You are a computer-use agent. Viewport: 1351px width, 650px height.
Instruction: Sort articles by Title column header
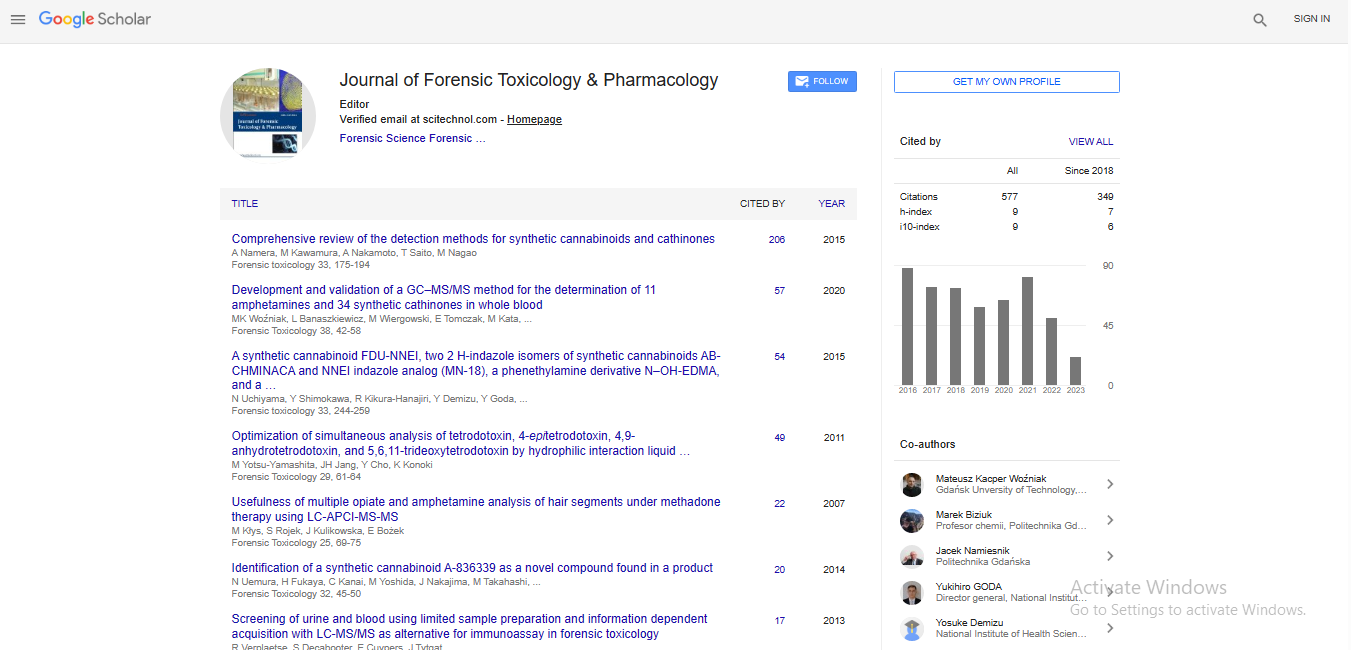click(x=245, y=204)
